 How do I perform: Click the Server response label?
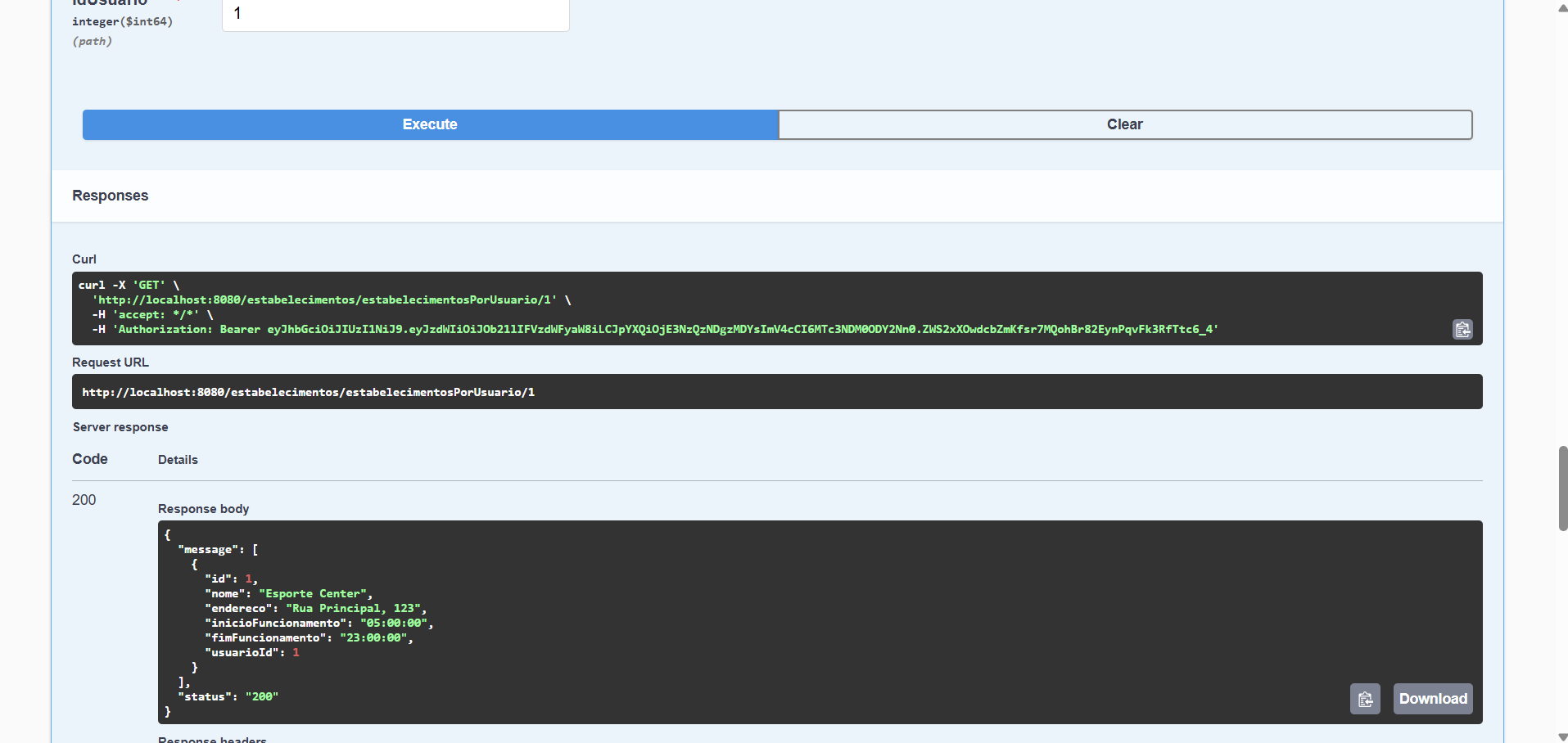pyautogui.click(x=120, y=426)
